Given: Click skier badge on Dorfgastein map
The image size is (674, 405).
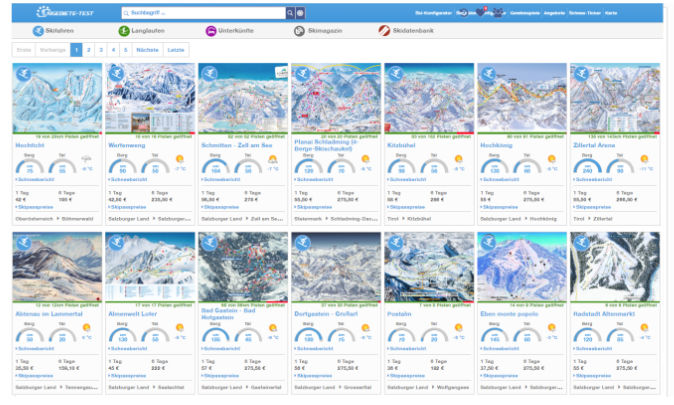Looking at the screenshot, I should [302, 243].
